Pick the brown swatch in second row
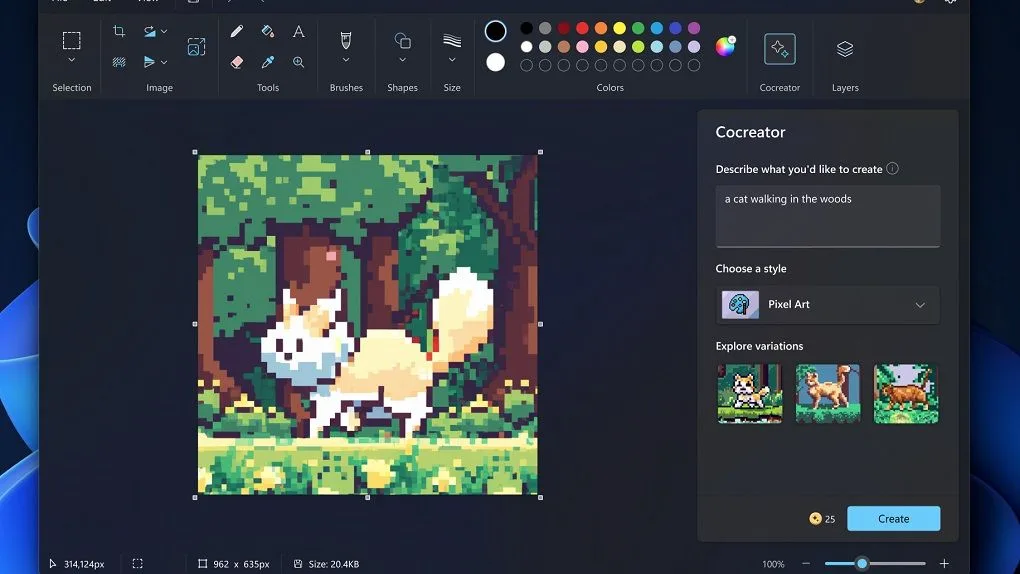 pos(563,47)
